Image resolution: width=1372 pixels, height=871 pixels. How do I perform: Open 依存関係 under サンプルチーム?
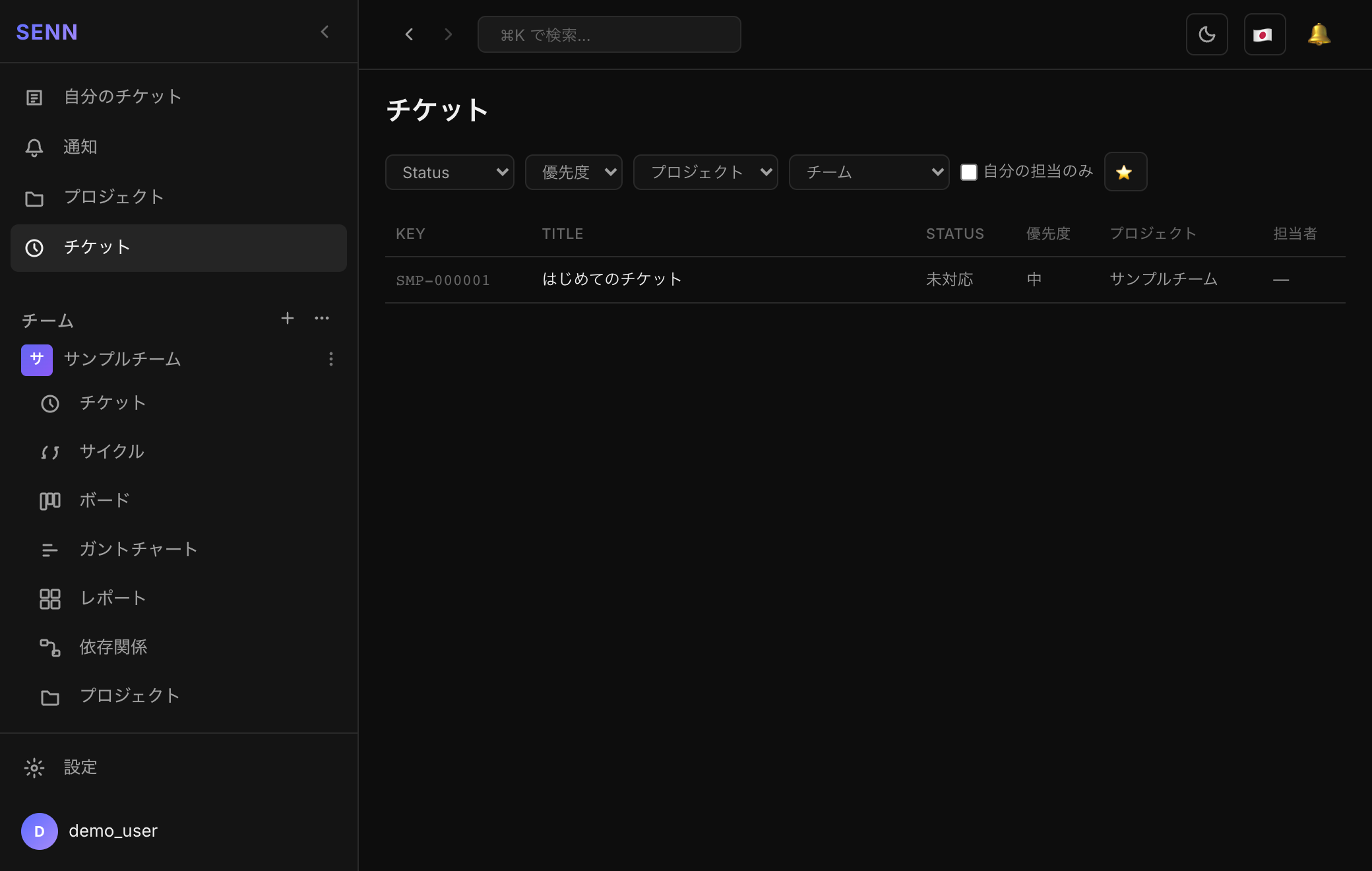pyautogui.click(x=187, y=647)
